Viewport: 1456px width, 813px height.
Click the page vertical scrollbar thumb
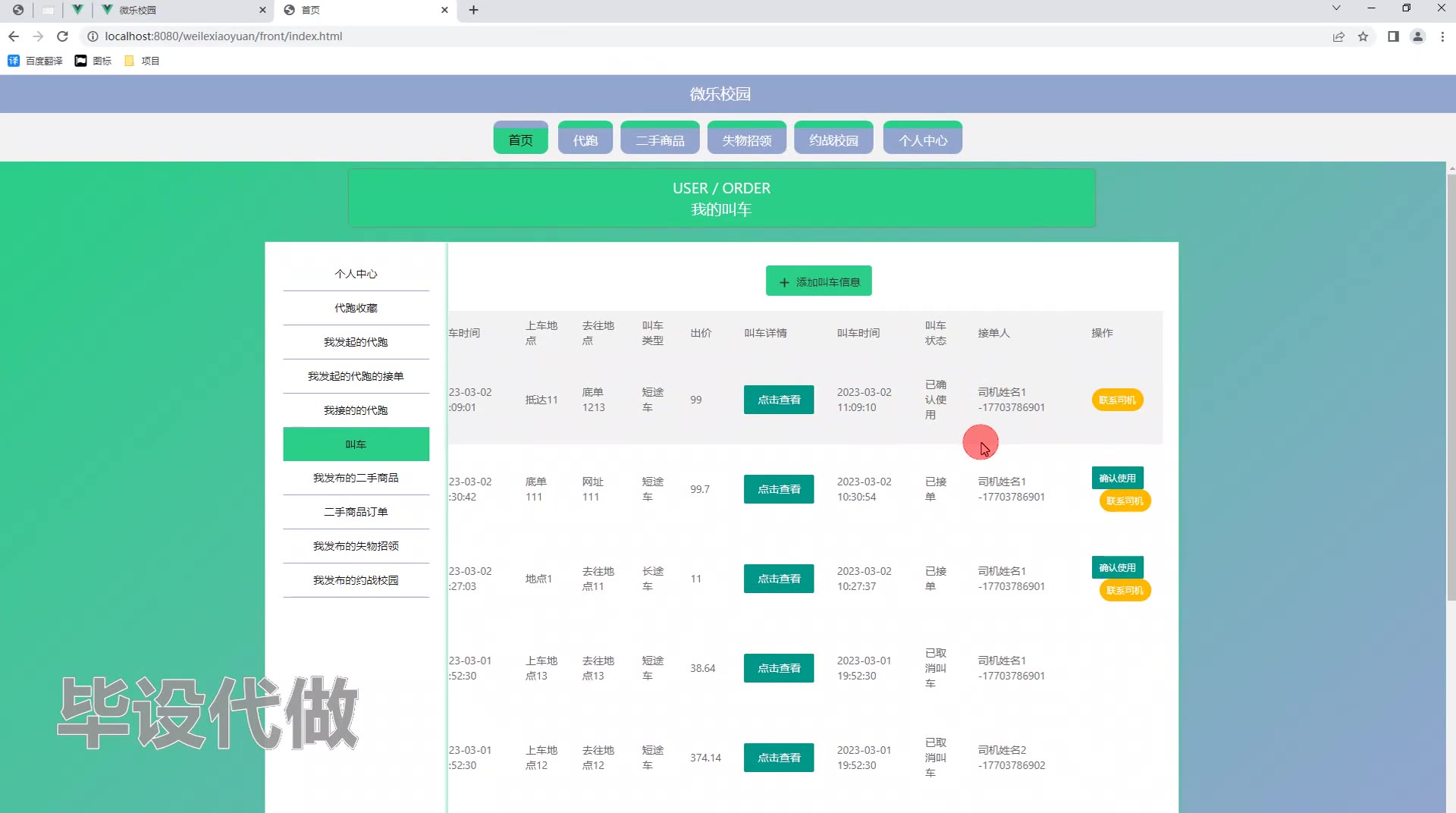click(x=1451, y=387)
